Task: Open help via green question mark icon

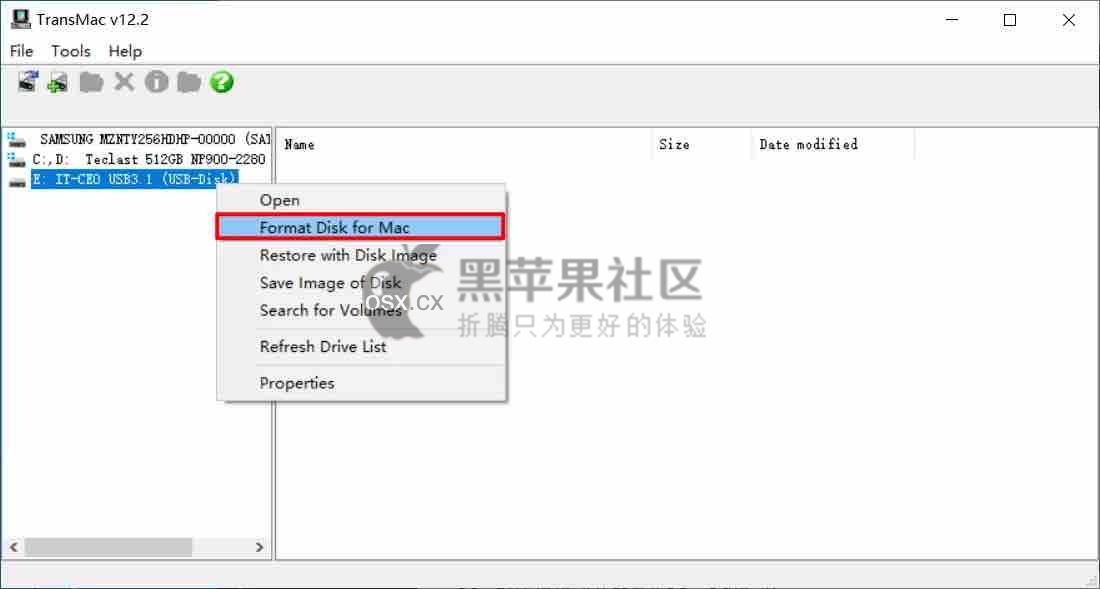Action: click(222, 82)
